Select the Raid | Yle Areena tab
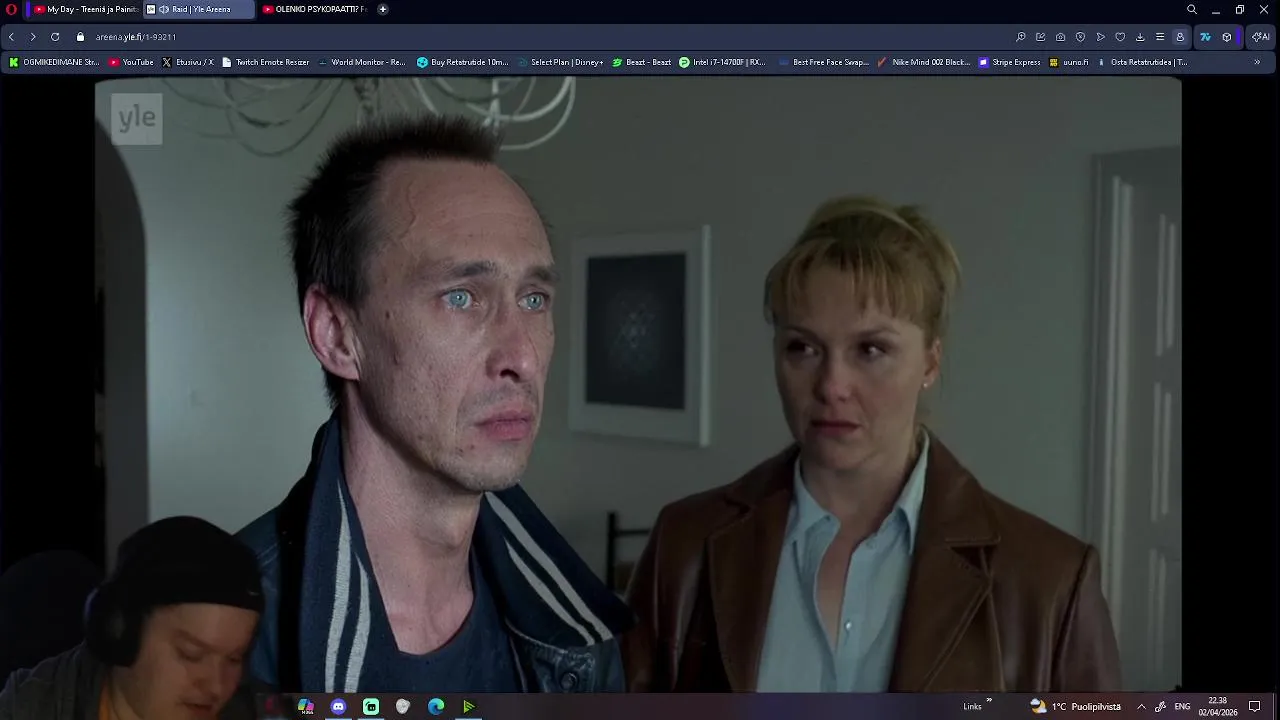 [199, 9]
